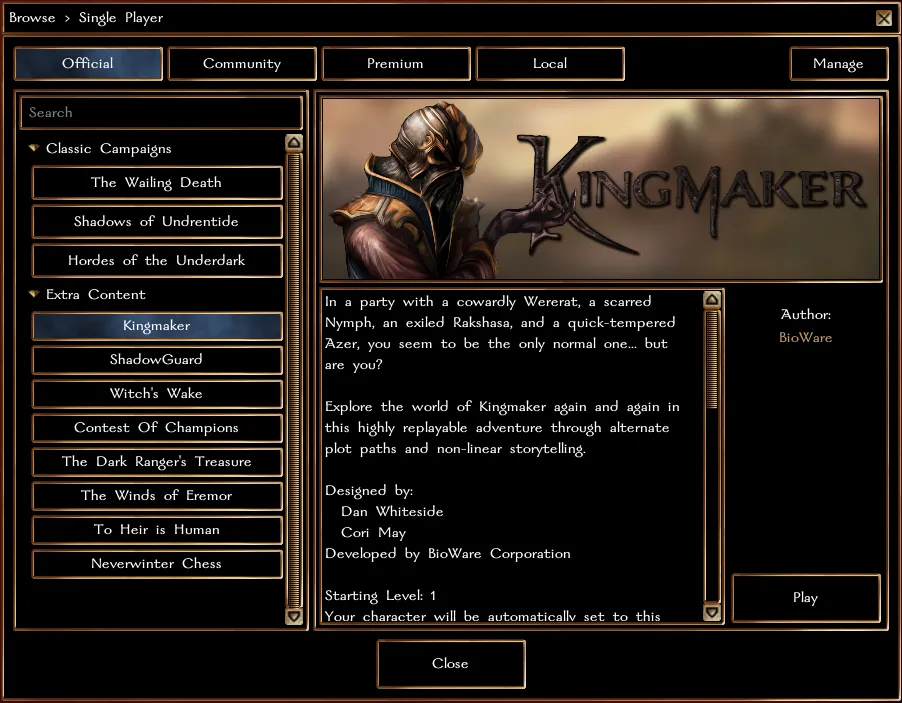Collapse the Extra Content section

coord(34,295)
